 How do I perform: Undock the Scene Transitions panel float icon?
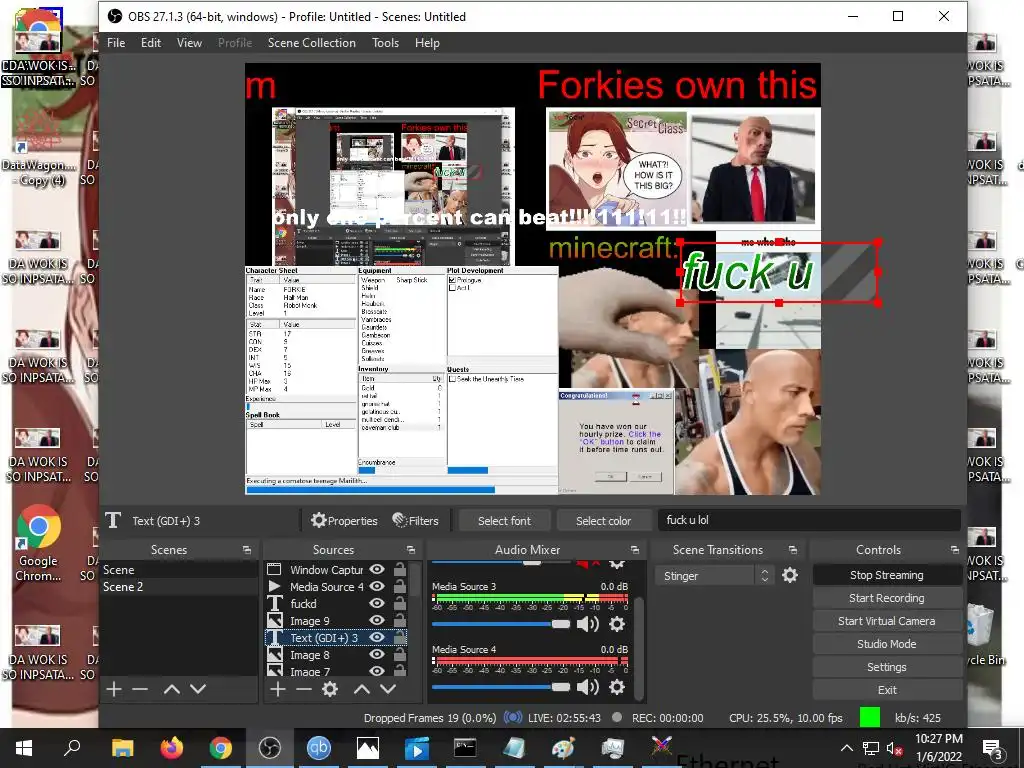pos(792,550)
